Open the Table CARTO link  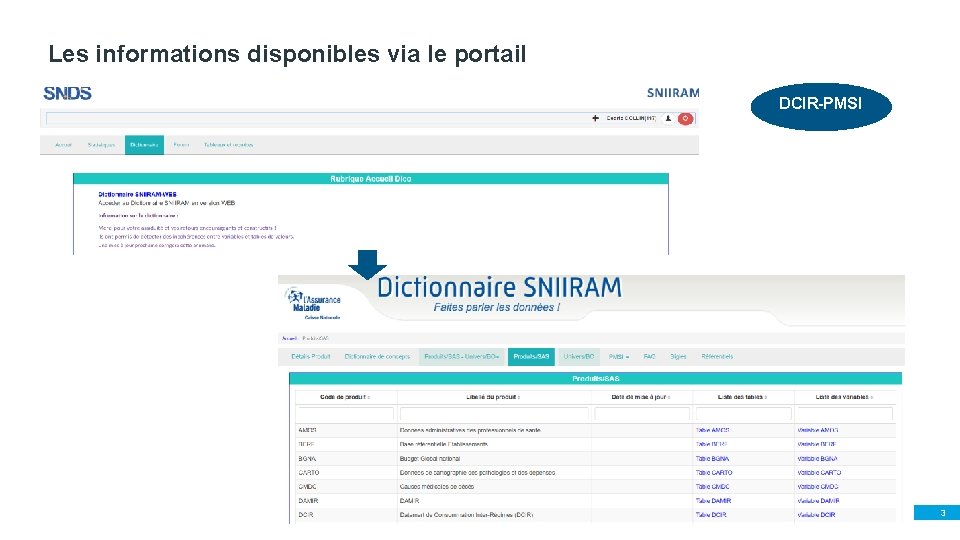[714, 473]
